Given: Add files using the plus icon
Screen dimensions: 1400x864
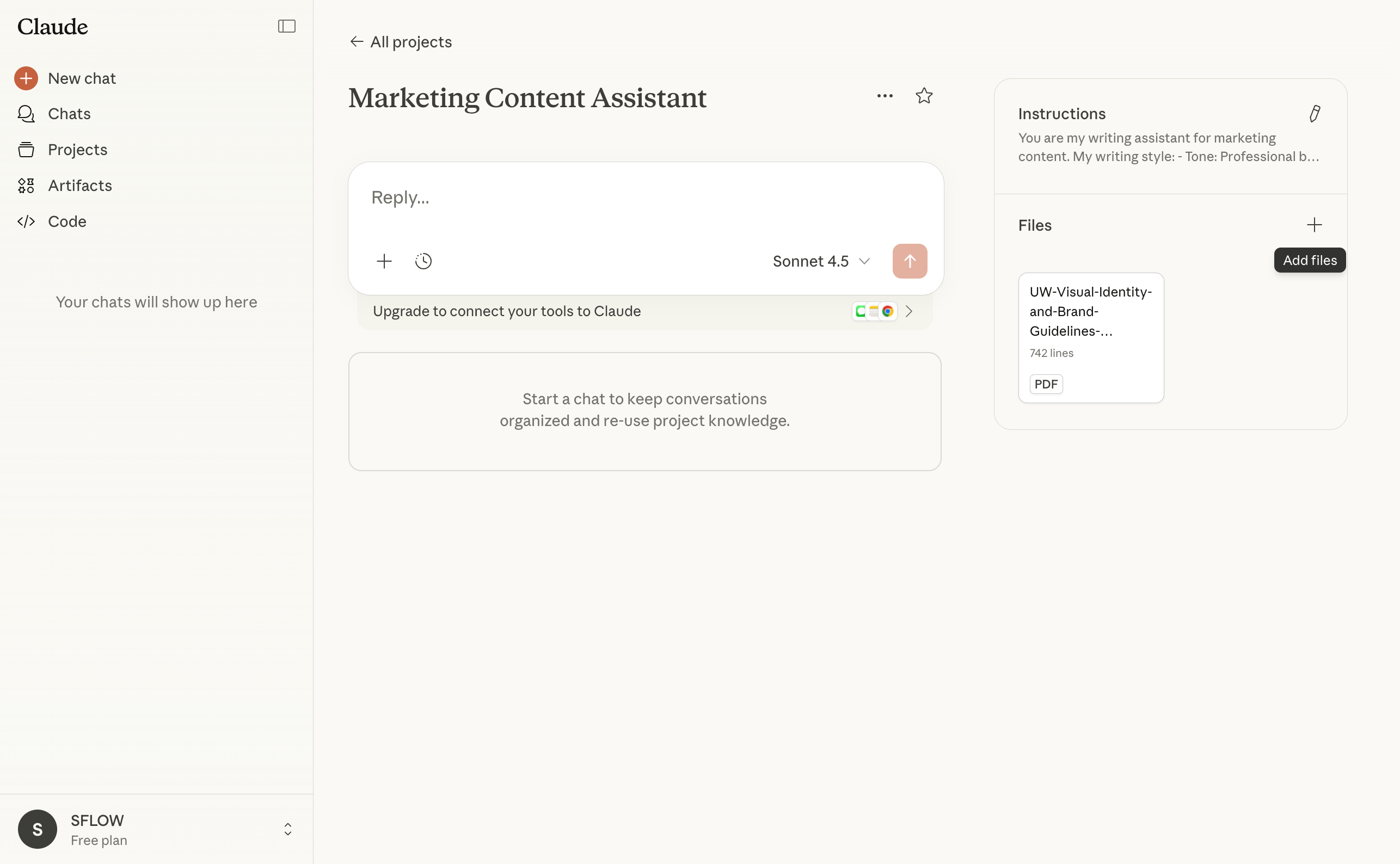Looking at the screenshot, I should click(x=1314, y=225).
